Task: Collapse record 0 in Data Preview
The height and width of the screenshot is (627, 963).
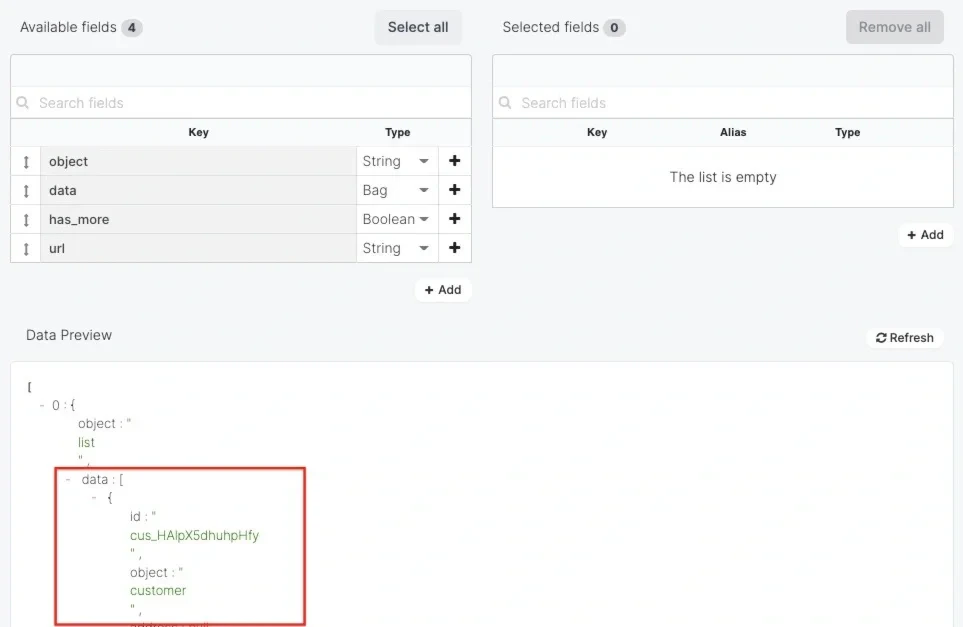Action: [43, 405]
